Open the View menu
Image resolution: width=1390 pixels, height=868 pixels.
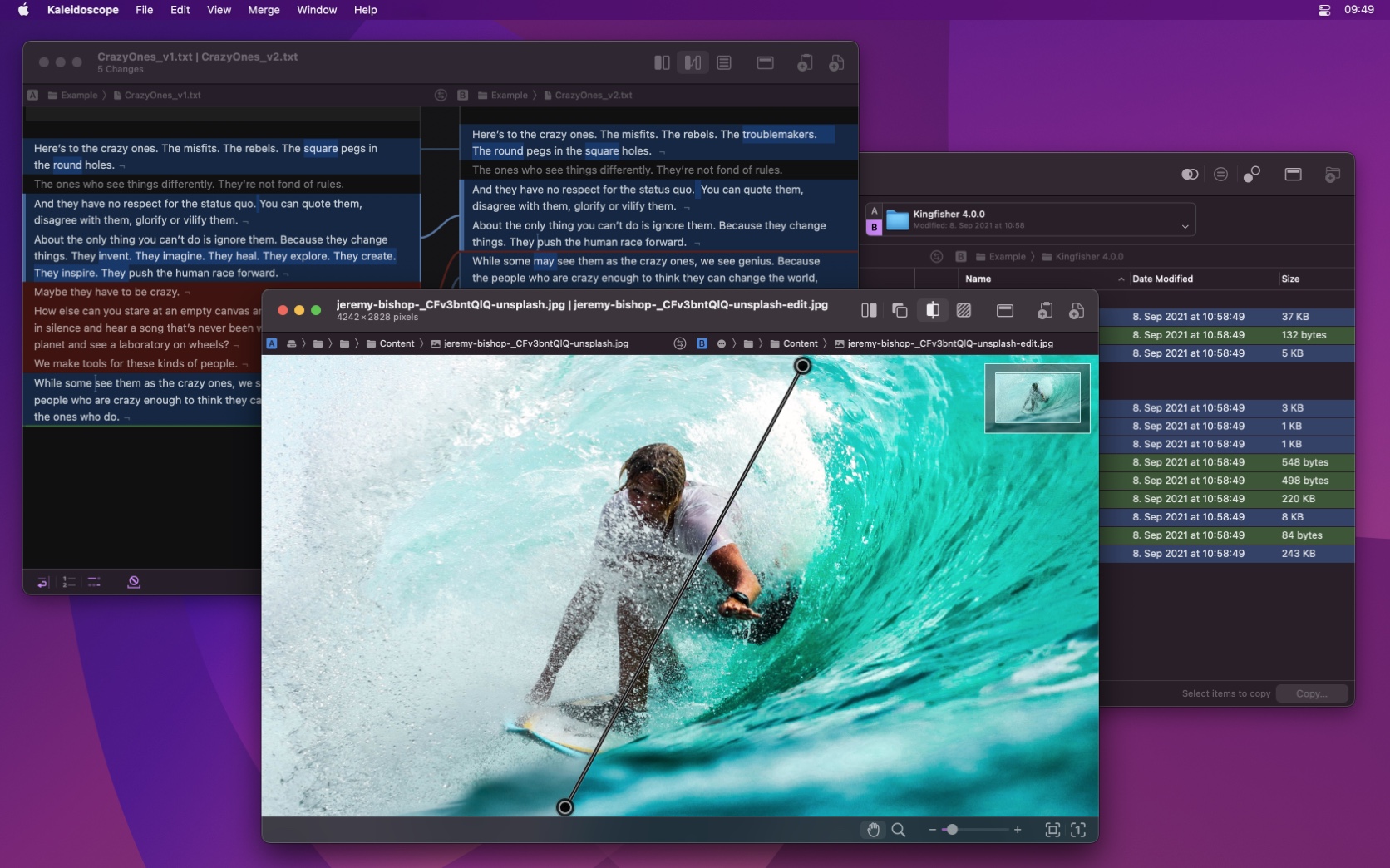pyautogui.click(x=219, y=10)
